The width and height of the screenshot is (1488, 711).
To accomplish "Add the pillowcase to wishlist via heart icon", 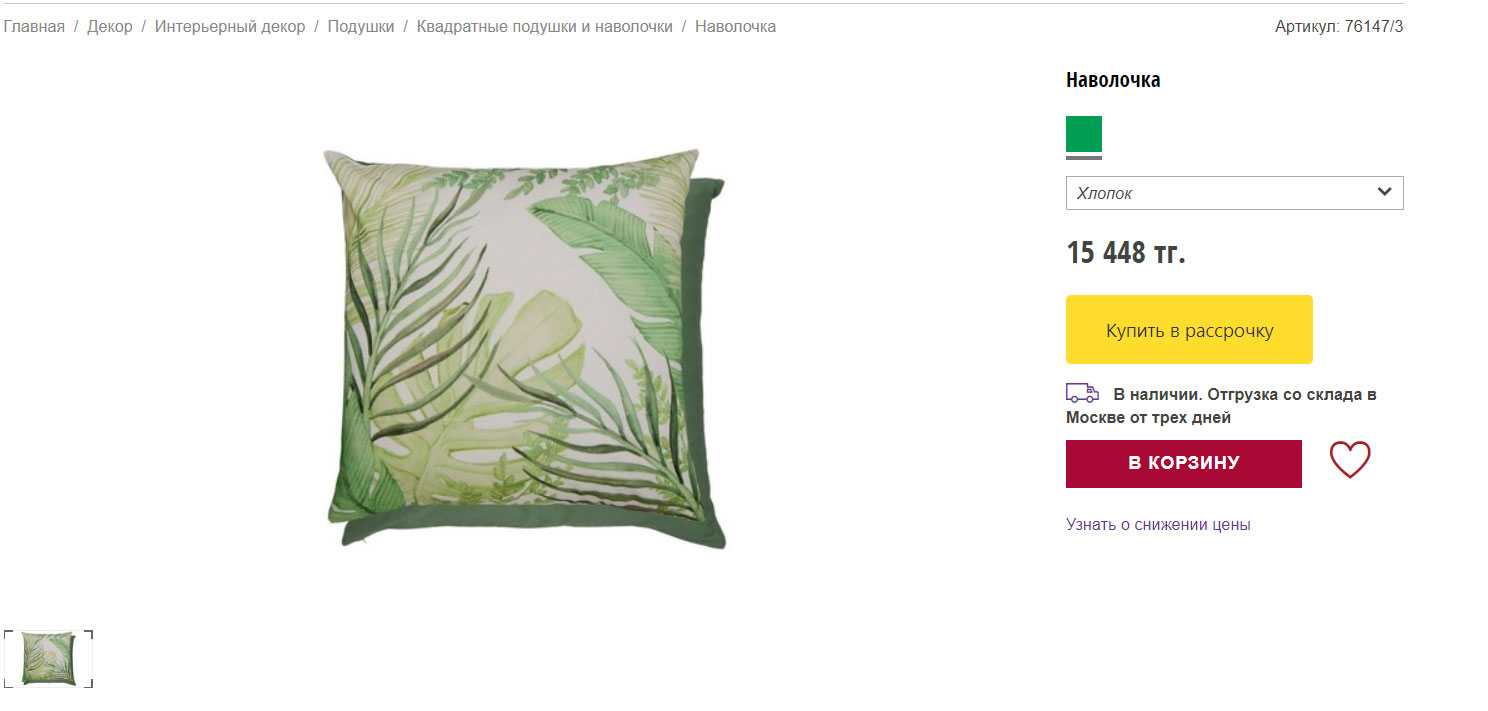I will coord(1349,460).
